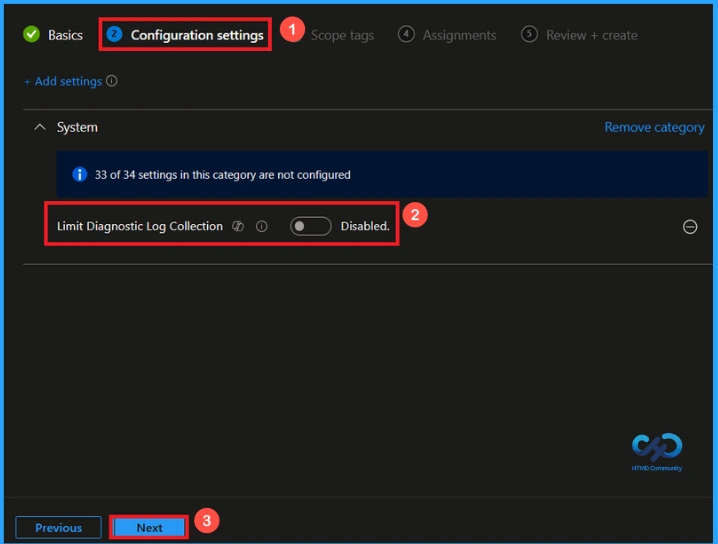Toggle Limit Diagnostic Log Collection switch
The width and height of the screenshot is (718, 544).
click(x=310, y=226)
